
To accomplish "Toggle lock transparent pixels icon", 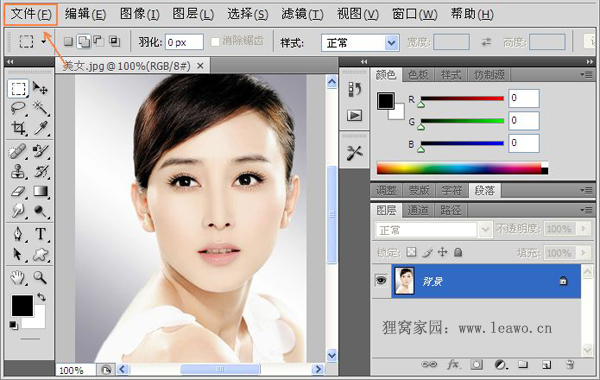I will pyautogui.click(x=411, y=252).
